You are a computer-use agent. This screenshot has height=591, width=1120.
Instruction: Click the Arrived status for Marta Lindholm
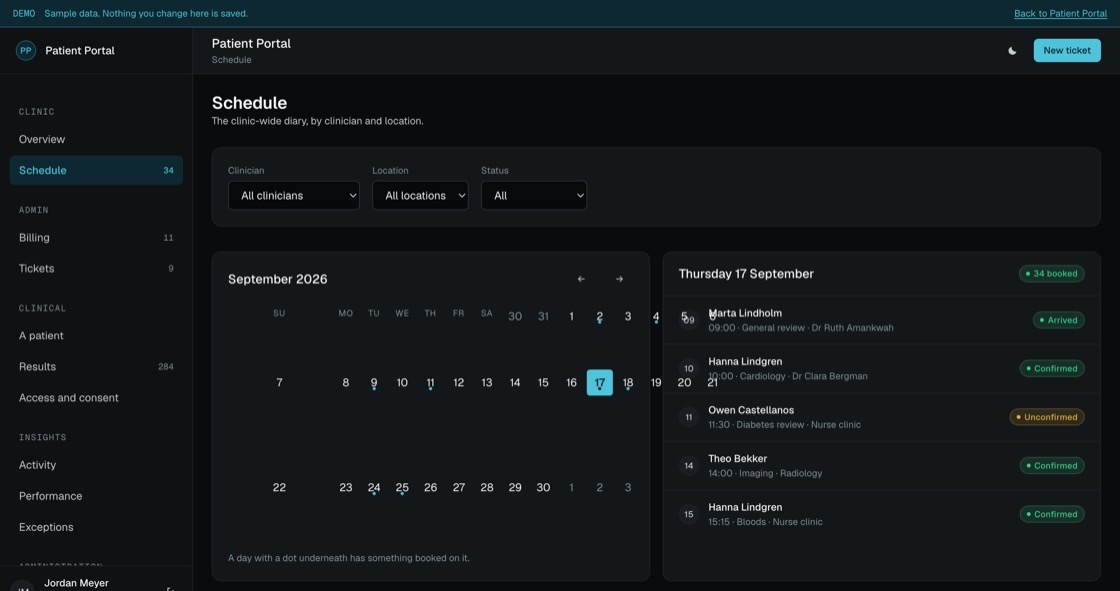click(x=1059, y=320)
